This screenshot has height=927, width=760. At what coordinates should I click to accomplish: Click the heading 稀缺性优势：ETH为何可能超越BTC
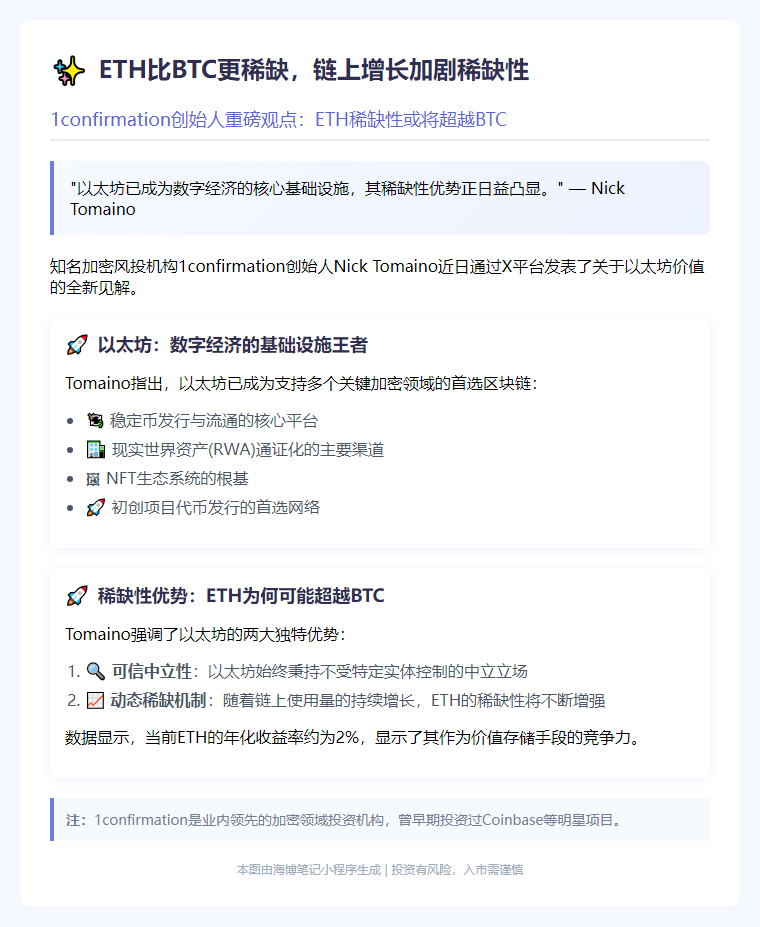click(x=241, y=595)
